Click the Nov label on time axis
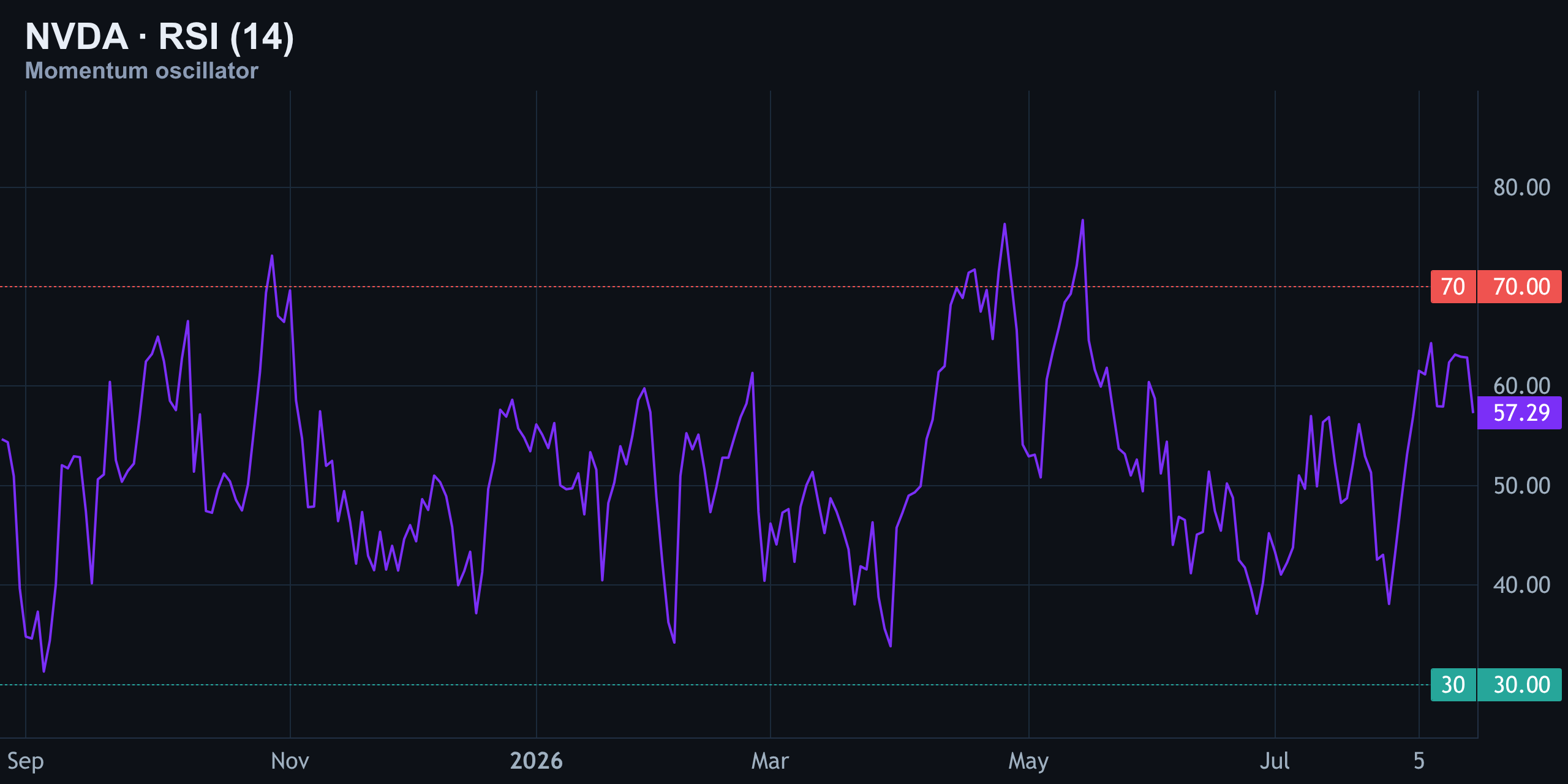 [x=290, y=761]
